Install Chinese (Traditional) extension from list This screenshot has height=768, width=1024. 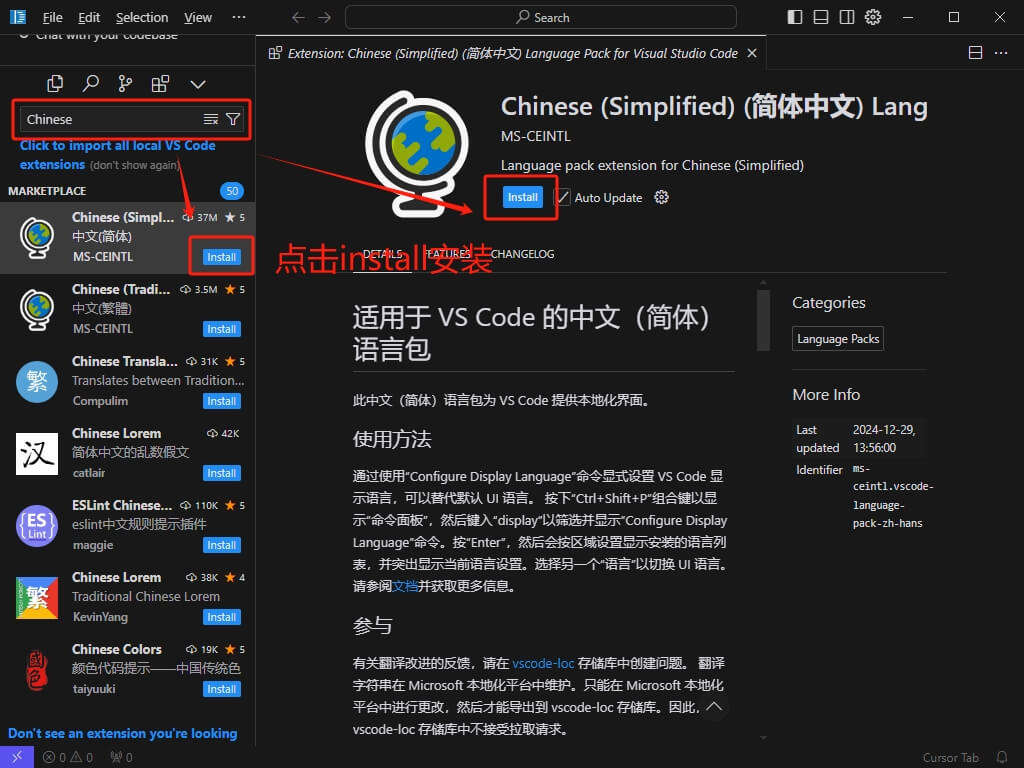click(221, 329)
